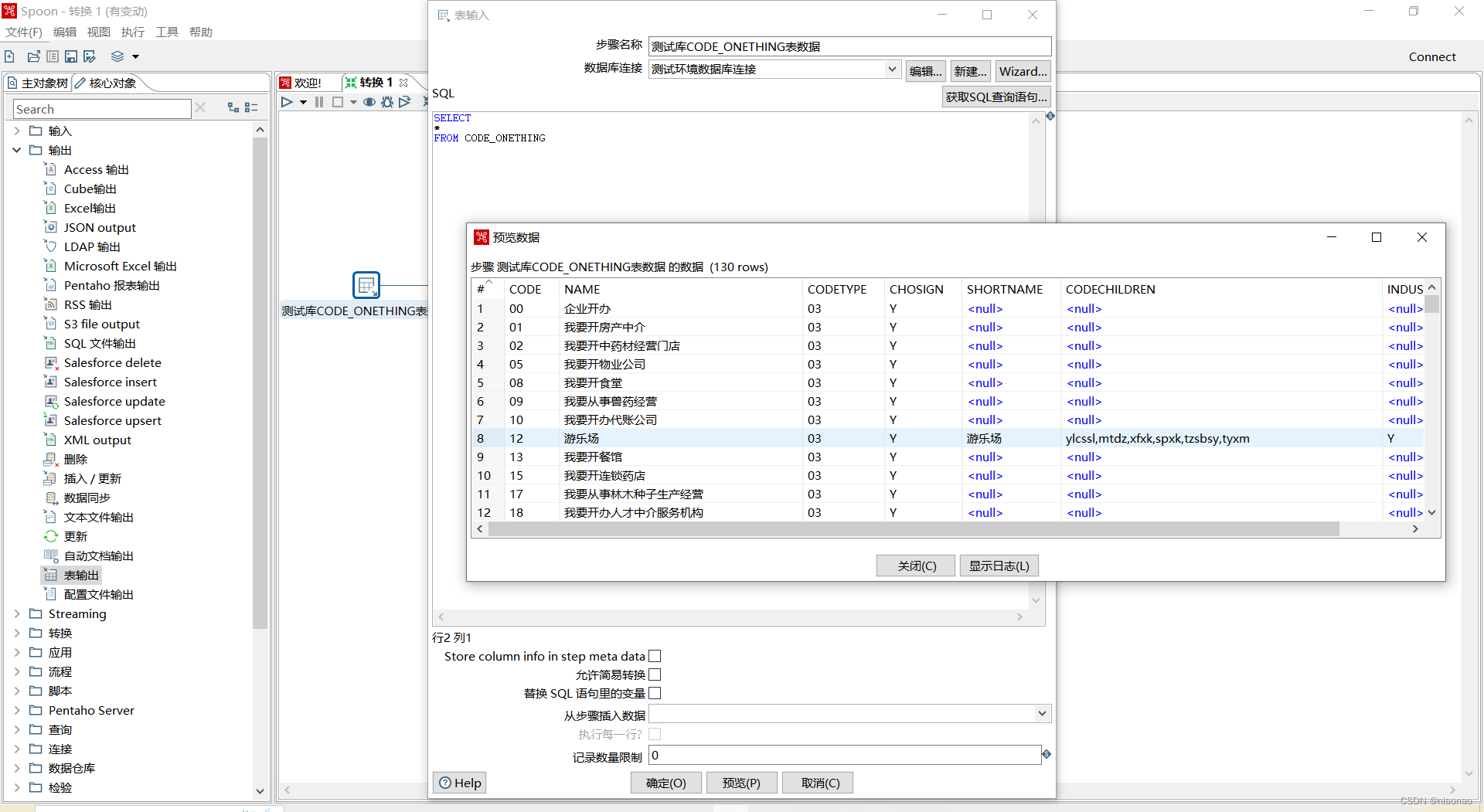Open the 文件(F) menu
Viewport: 1484px width, 812px height.
click(x=24, y=32)
